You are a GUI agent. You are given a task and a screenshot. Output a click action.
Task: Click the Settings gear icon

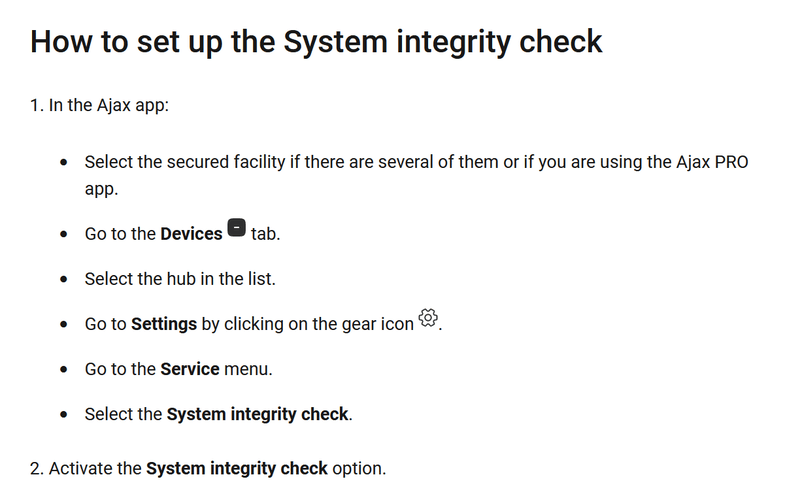pos(428,318)
